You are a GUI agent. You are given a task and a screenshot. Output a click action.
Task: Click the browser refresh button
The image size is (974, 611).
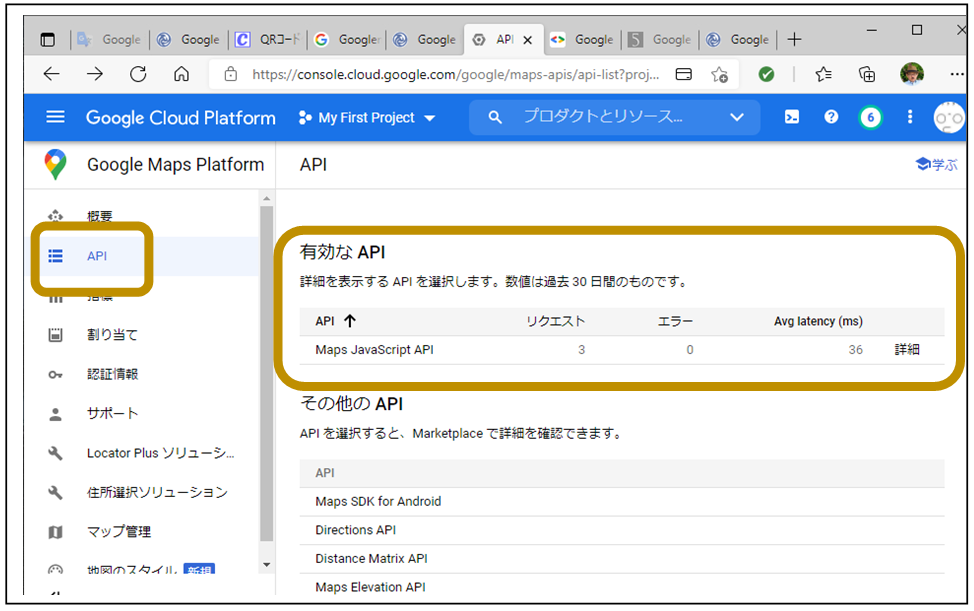coord(138,74)
